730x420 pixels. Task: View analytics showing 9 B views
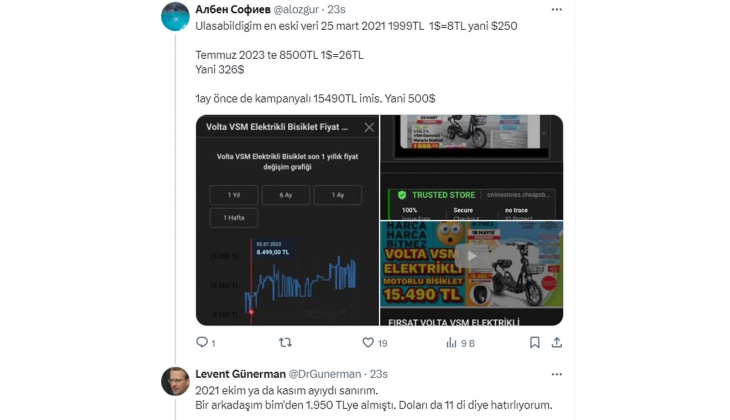tap(451, 343)
